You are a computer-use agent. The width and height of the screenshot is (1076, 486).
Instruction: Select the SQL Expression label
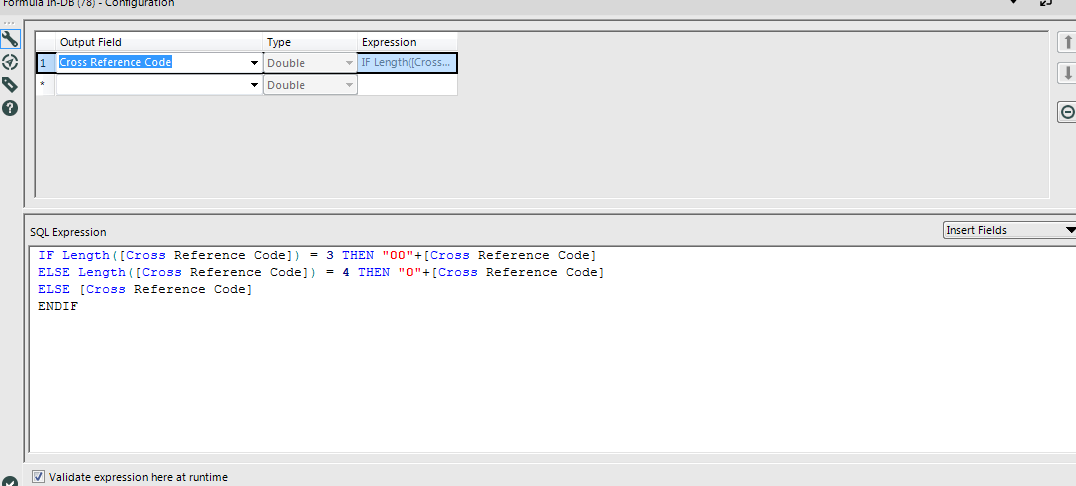69,233
